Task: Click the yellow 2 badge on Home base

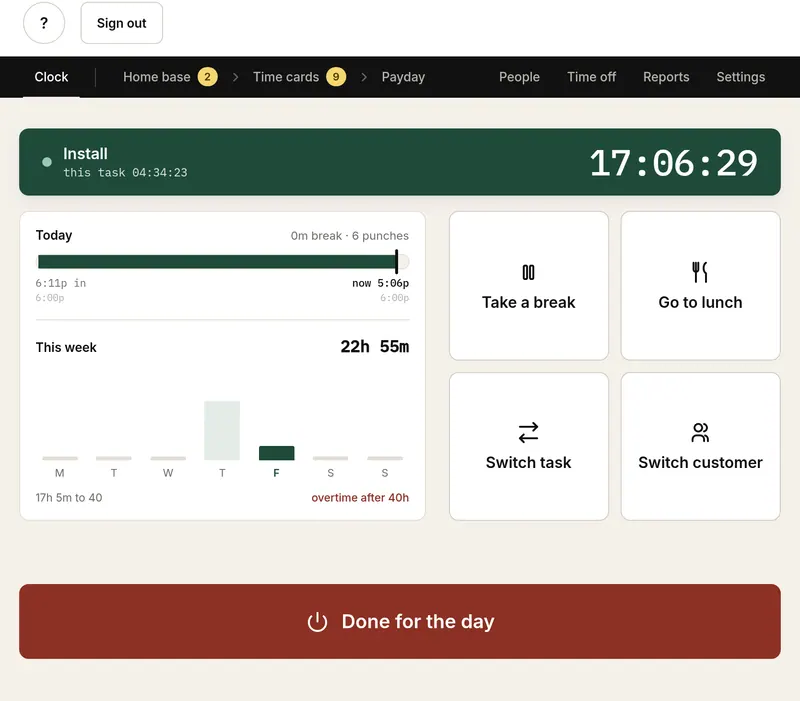Action: click(207, 77)
